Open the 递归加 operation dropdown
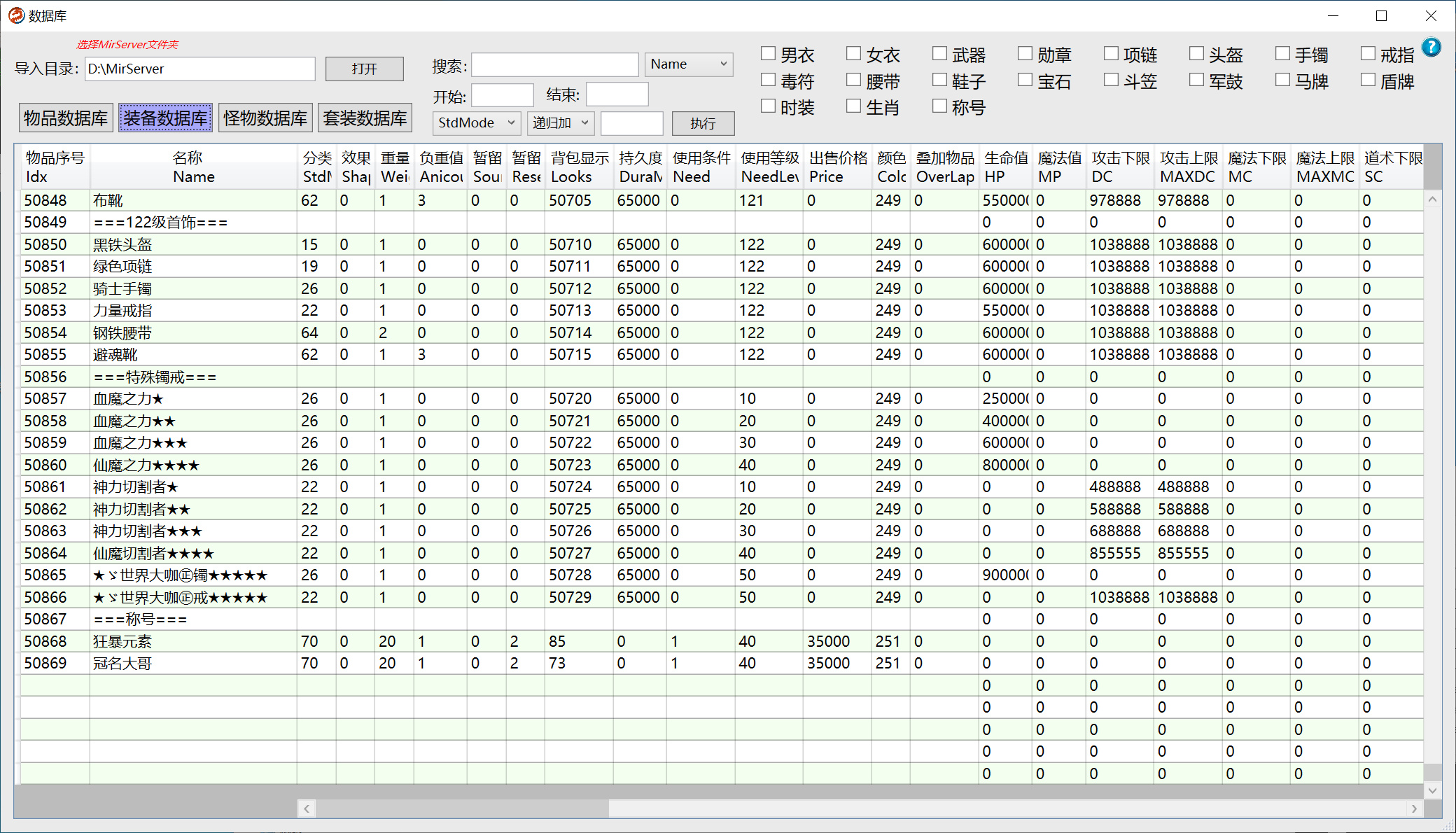This screenshot has height=833, width=1456. 561,123
